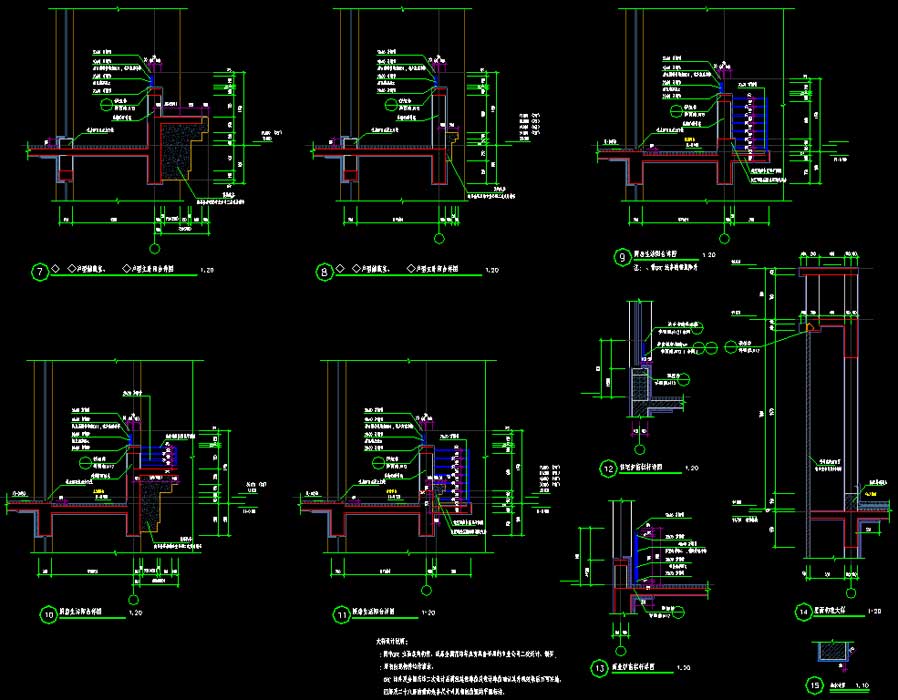Click the detail number 9 circle marker
This screenshot has width=898, height=700.
pyautogui.click(x=622, y=256)
